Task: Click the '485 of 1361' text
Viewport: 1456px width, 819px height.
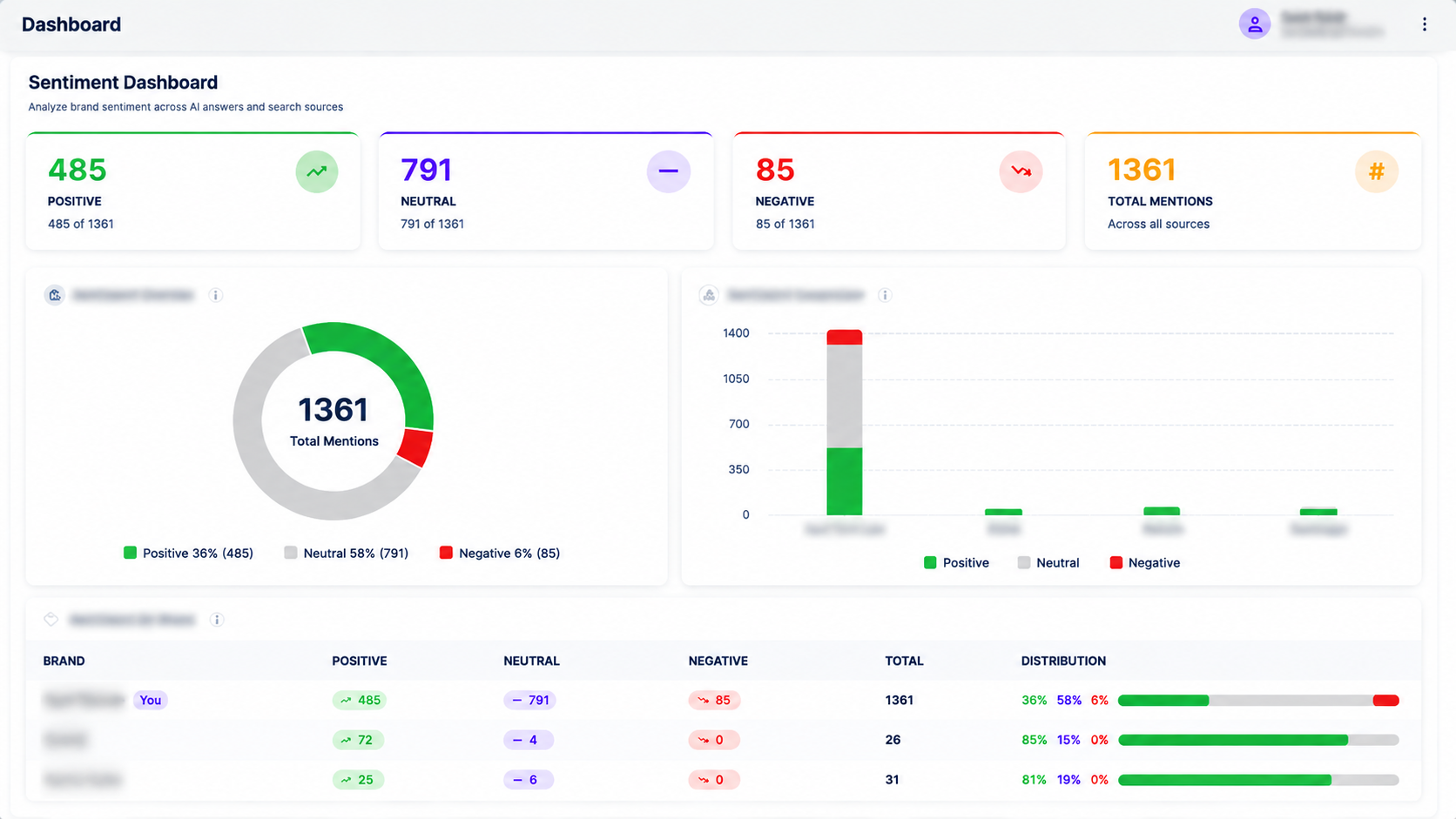Action: tap(81, 224)
